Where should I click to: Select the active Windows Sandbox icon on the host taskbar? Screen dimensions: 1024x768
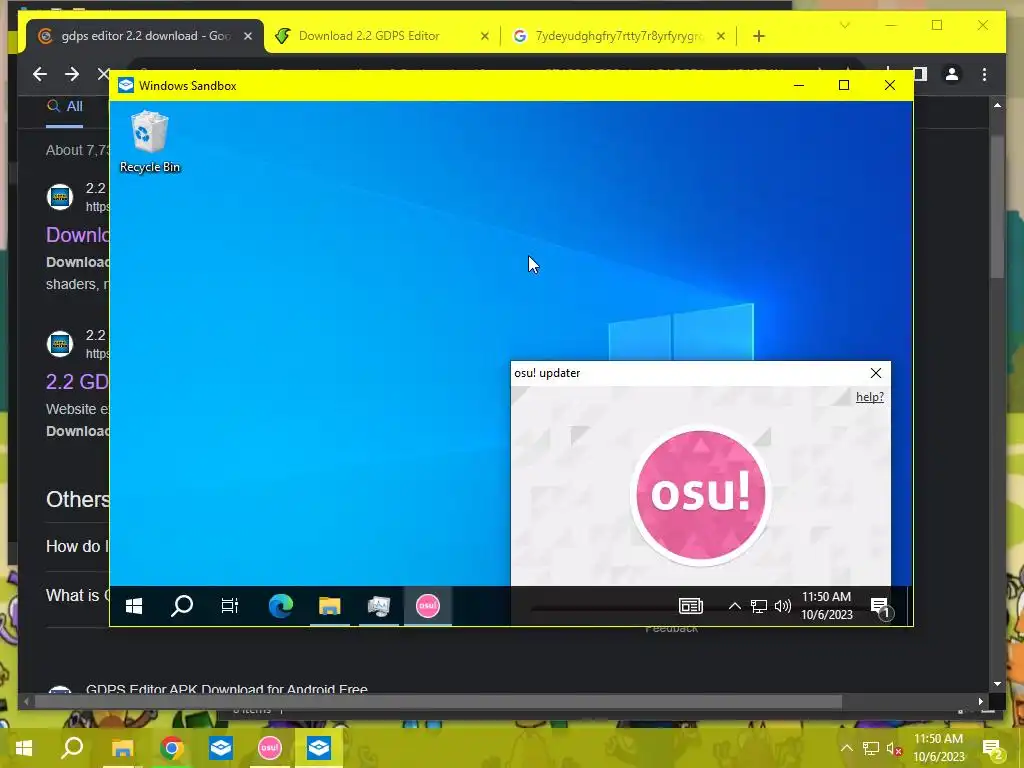[x=319, y=748]
